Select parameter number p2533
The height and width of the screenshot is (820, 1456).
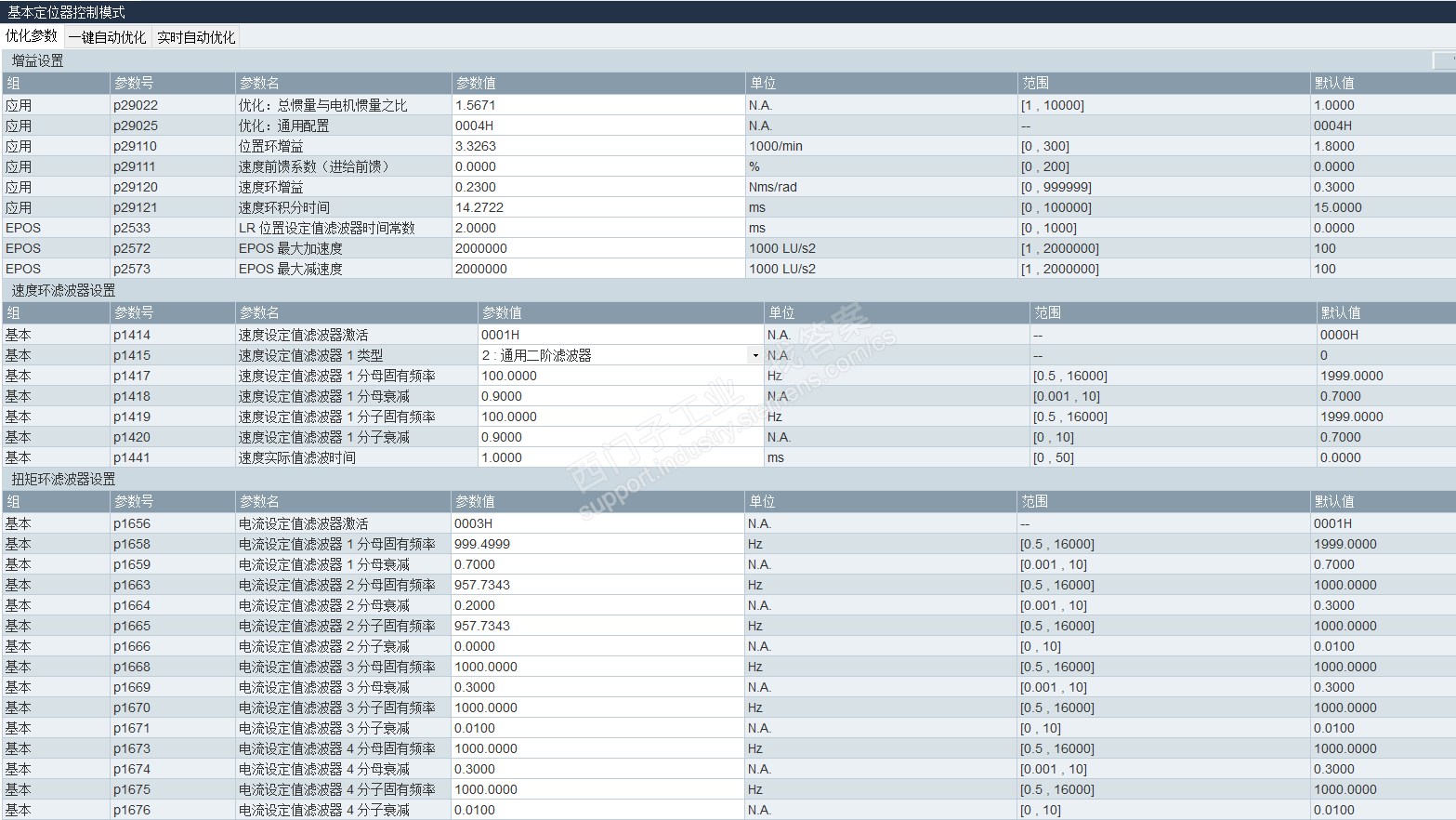tap(132, 228)
